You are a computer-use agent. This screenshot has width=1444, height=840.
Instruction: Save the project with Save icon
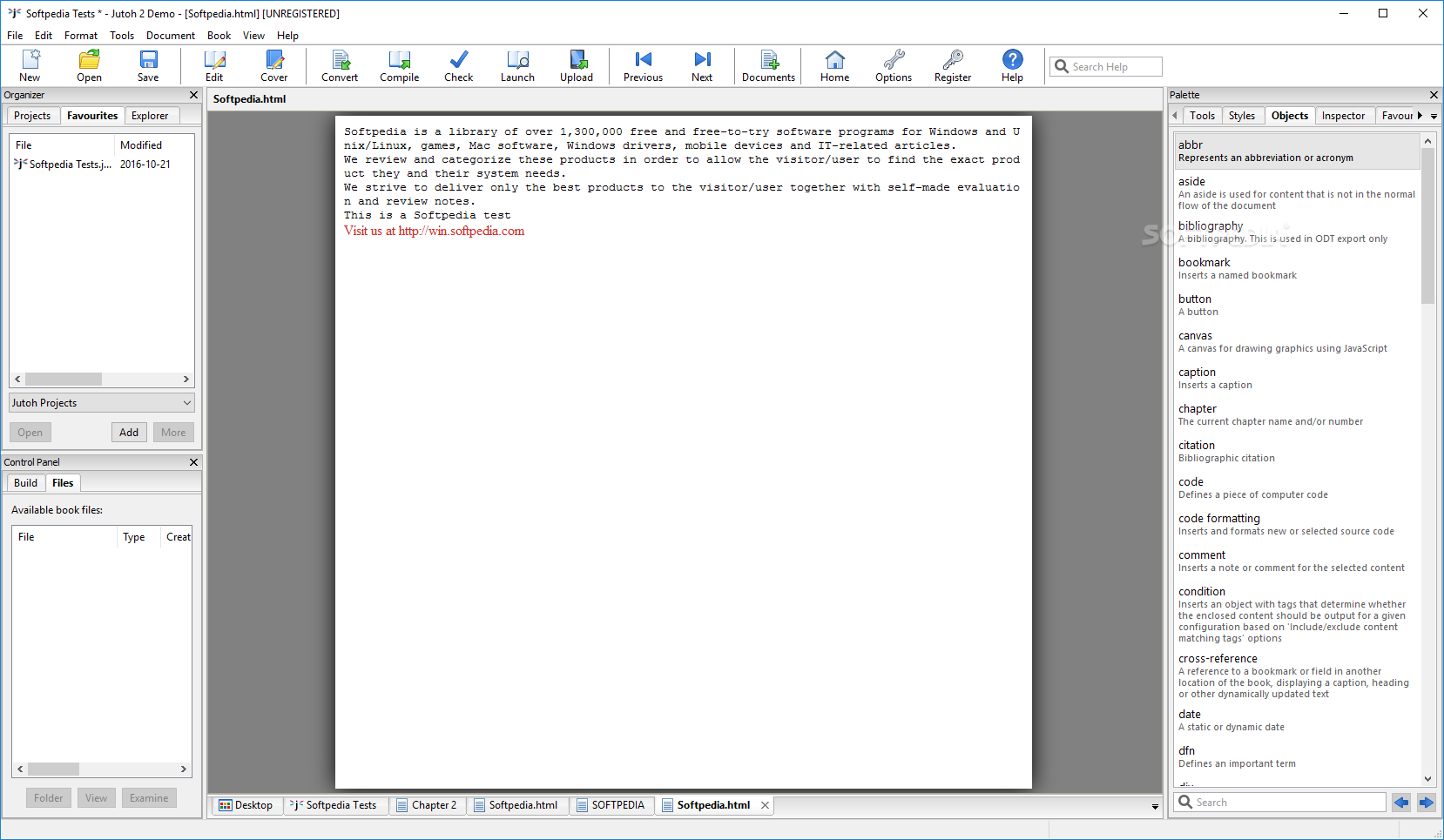pos(148,66)
